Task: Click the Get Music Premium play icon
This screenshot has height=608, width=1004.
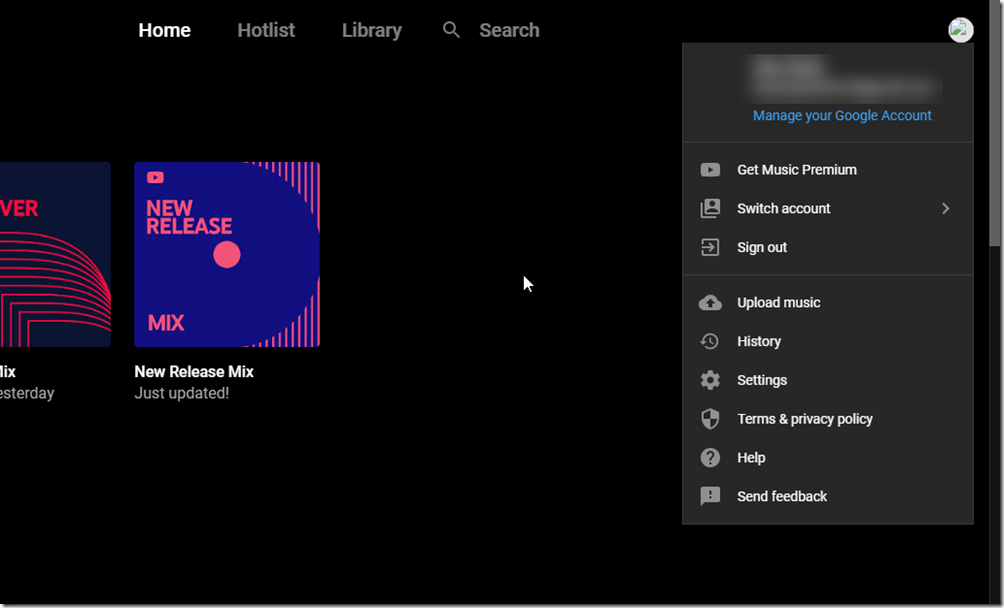Action: point(710,170)
